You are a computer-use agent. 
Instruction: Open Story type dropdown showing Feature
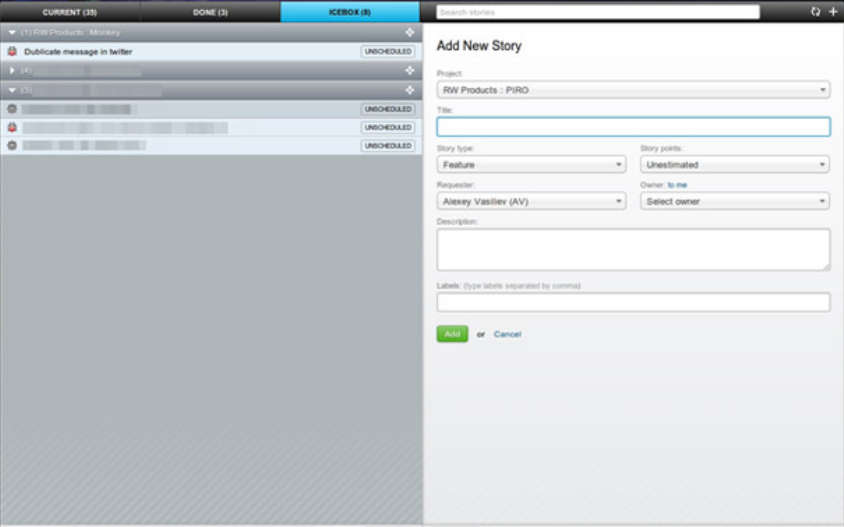point(531,165)
